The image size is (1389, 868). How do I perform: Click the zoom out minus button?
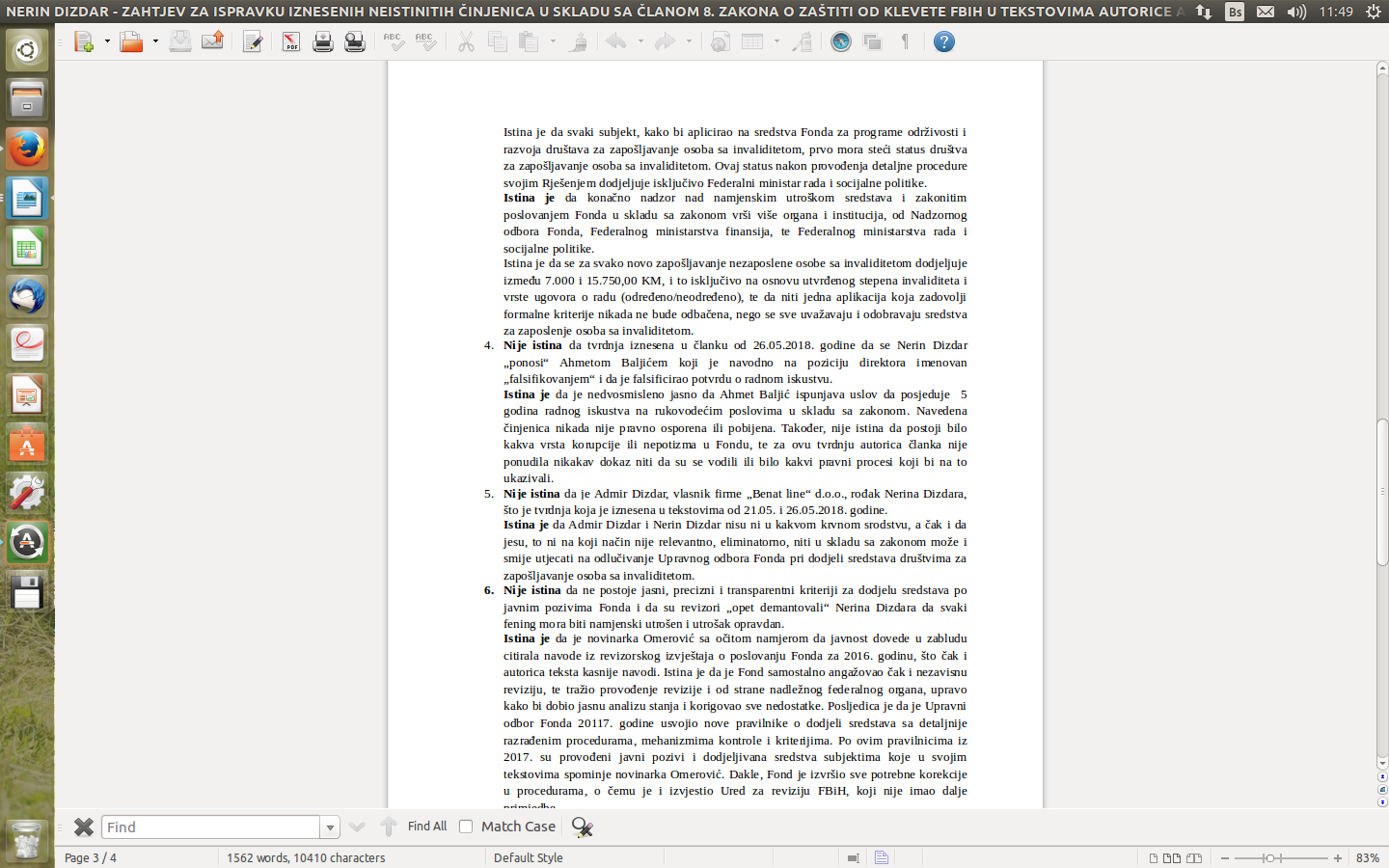tap(1225, 857)
